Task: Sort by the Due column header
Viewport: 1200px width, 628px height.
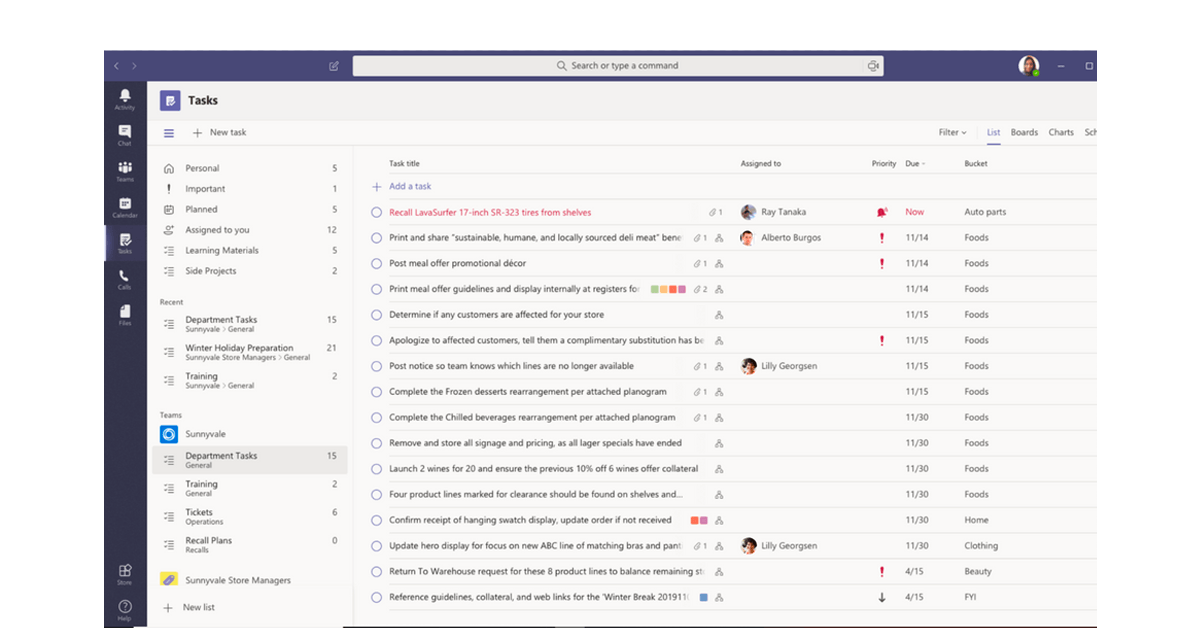Action: coord(915,163)
